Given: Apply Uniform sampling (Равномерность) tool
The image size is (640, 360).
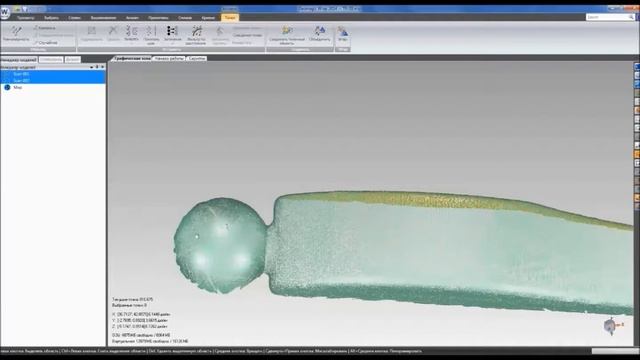Looking at the screenshot, I should [x=16, y=34].
